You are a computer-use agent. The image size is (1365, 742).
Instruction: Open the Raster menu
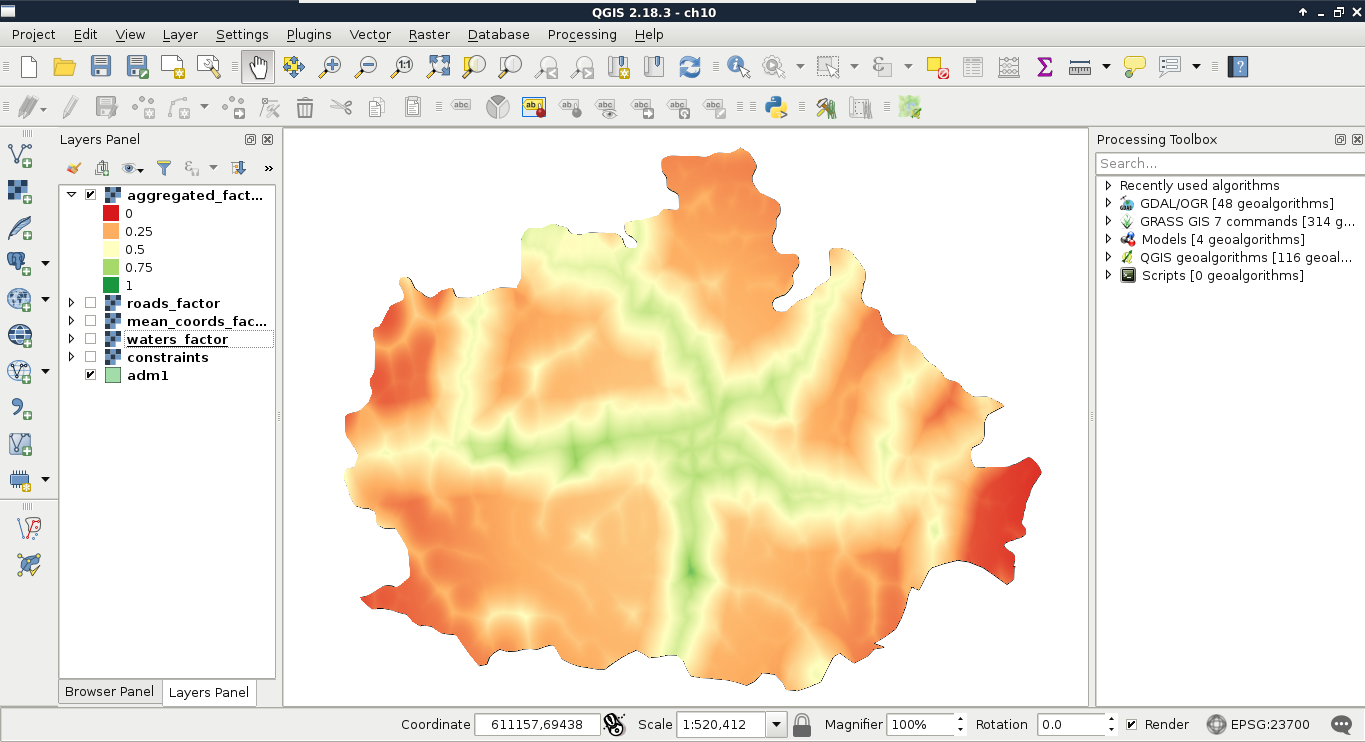429,34
